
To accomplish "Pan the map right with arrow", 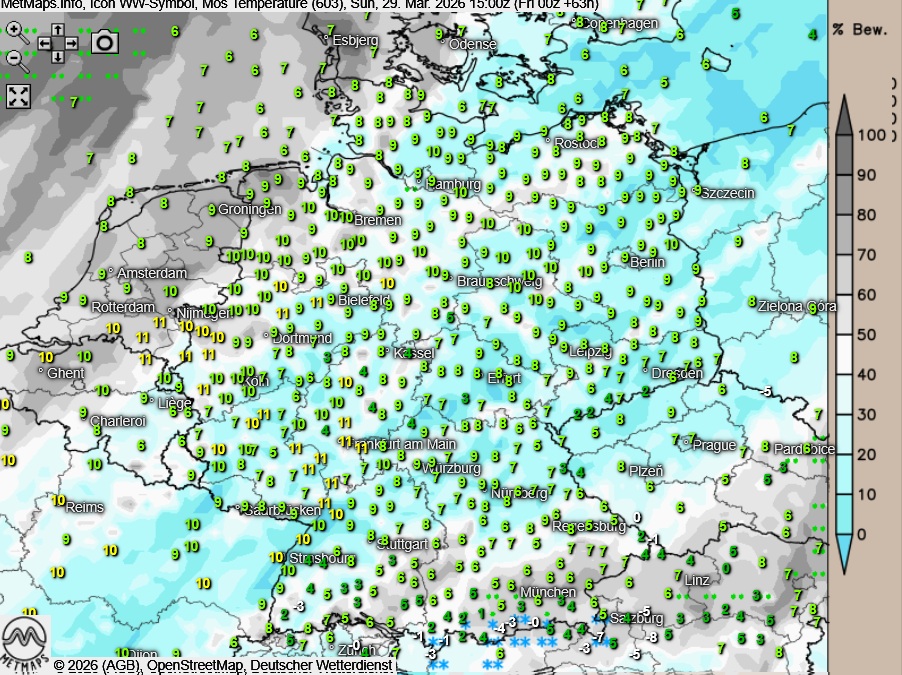I will [72, 43].
